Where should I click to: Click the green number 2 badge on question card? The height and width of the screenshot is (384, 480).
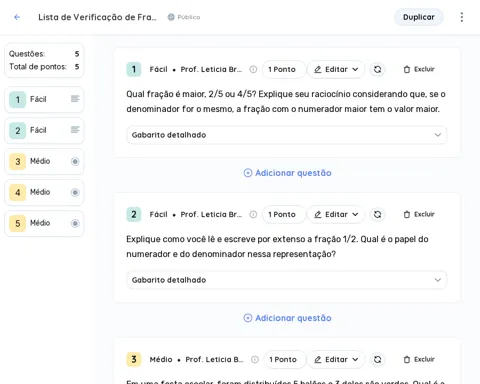coord(134,214)
